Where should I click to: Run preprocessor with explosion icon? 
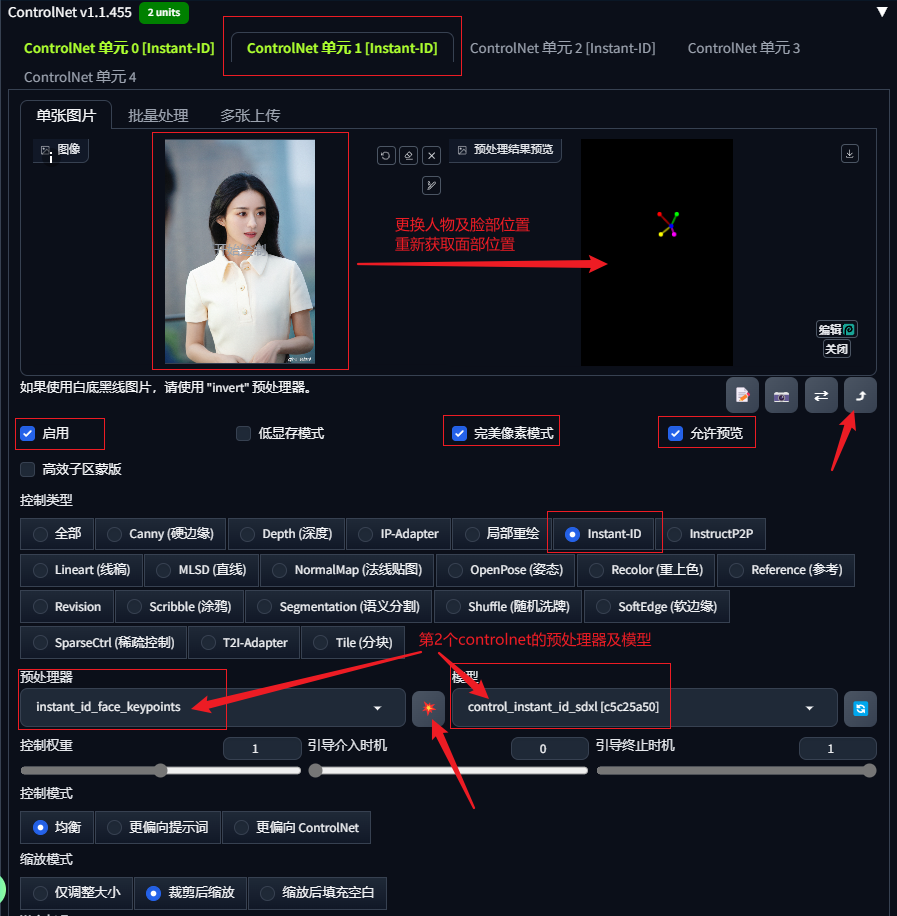pyautogui.click(x=428, y=709)
